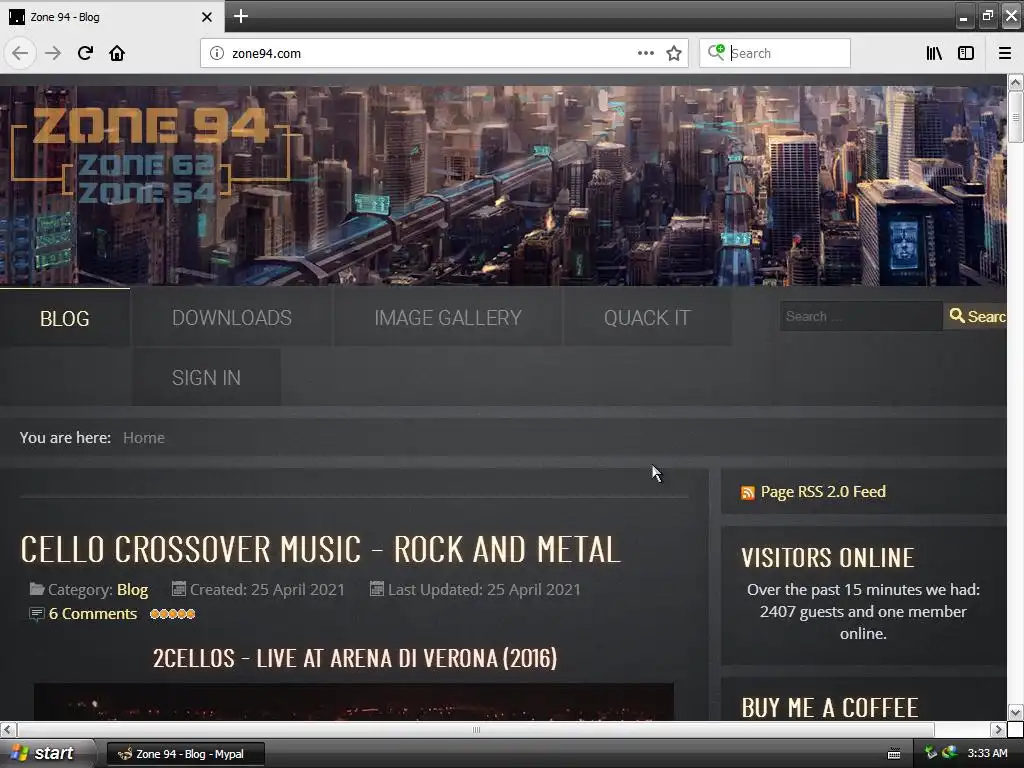1024x768 pixels.
Task: Click the 2Cellos Live at Arena heading
Action: 355,658
